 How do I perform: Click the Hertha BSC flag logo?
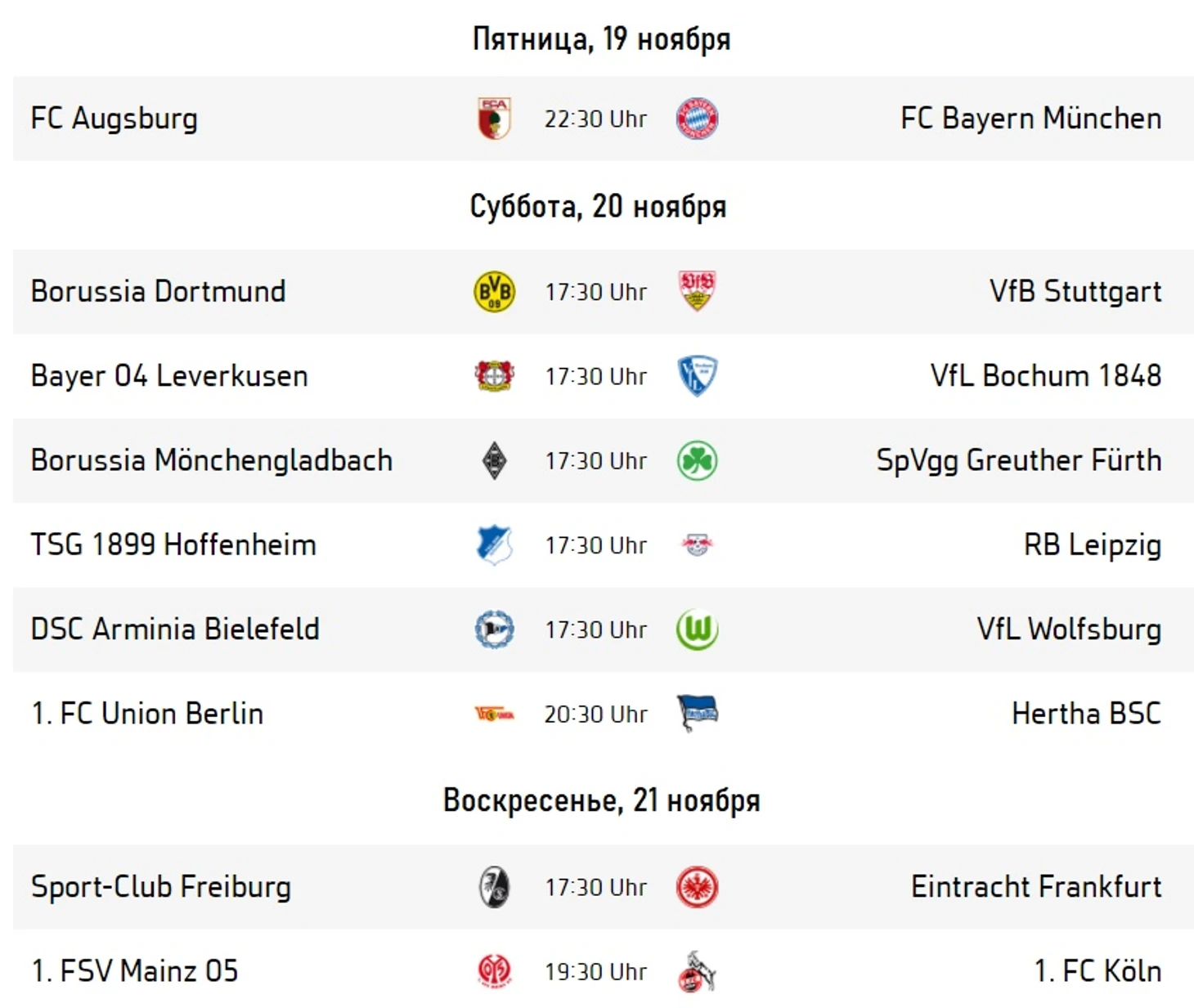pyautogui.click(x=697, y=714)
